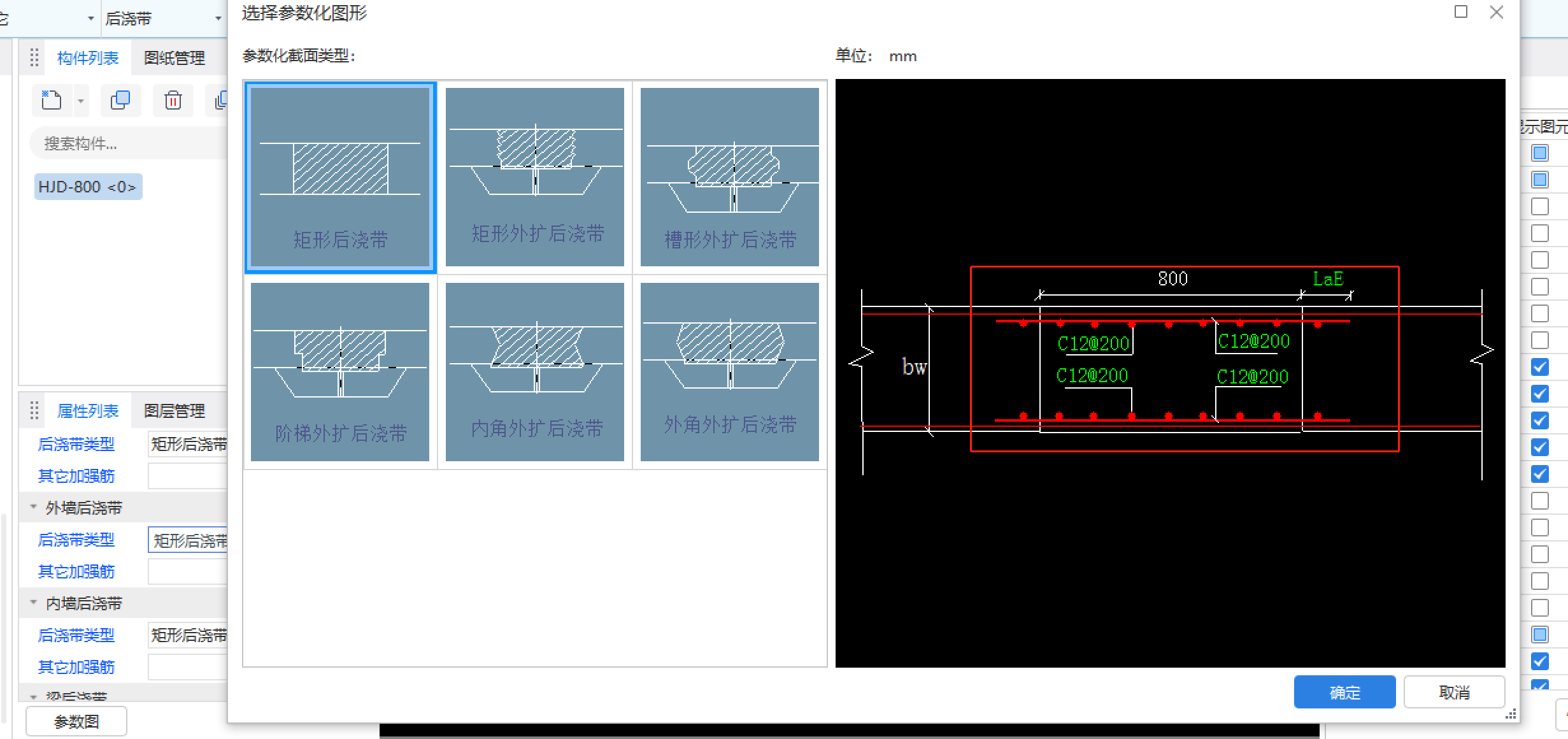Click the 参数图 button
Viewport: 1568px width, 739px height.
[x=76, y=721]
